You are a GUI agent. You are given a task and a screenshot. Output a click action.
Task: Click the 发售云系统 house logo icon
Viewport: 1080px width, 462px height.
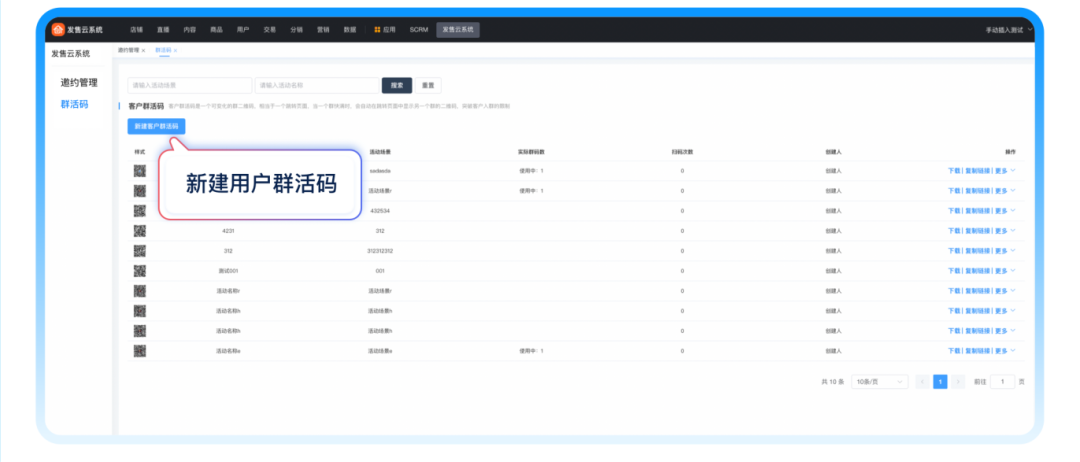pos(58,29)
